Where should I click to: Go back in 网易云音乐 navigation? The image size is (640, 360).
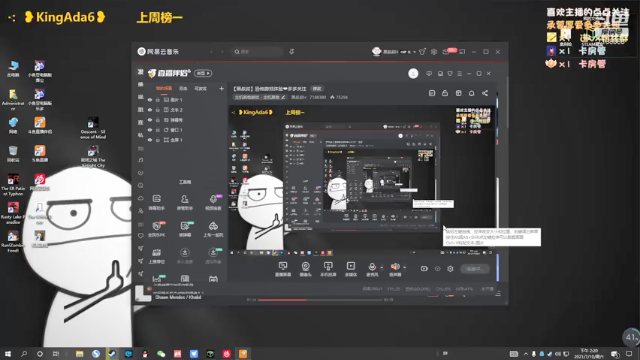tap(211, 52)
